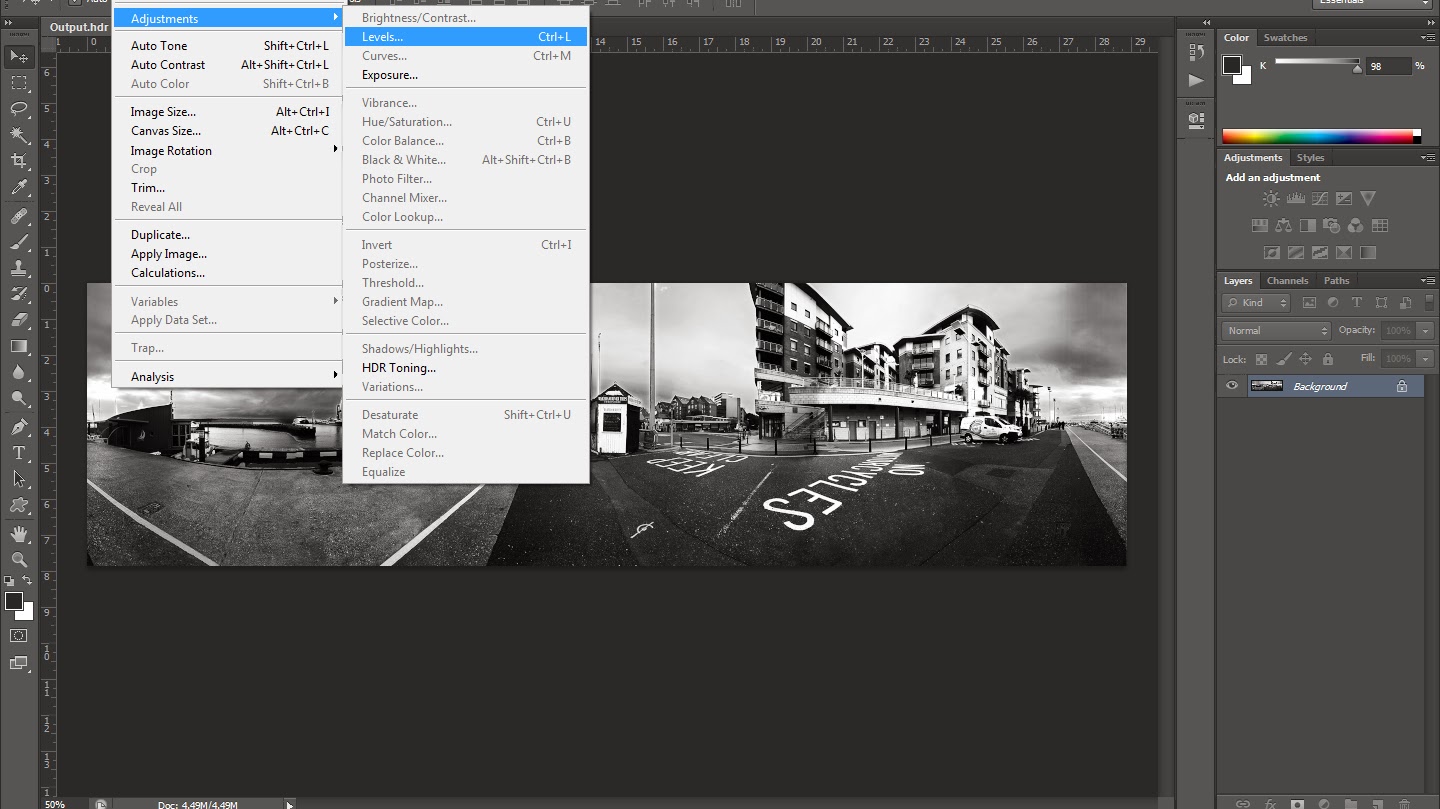
Task: Select the Zoom tool
Action: [19, 560]
